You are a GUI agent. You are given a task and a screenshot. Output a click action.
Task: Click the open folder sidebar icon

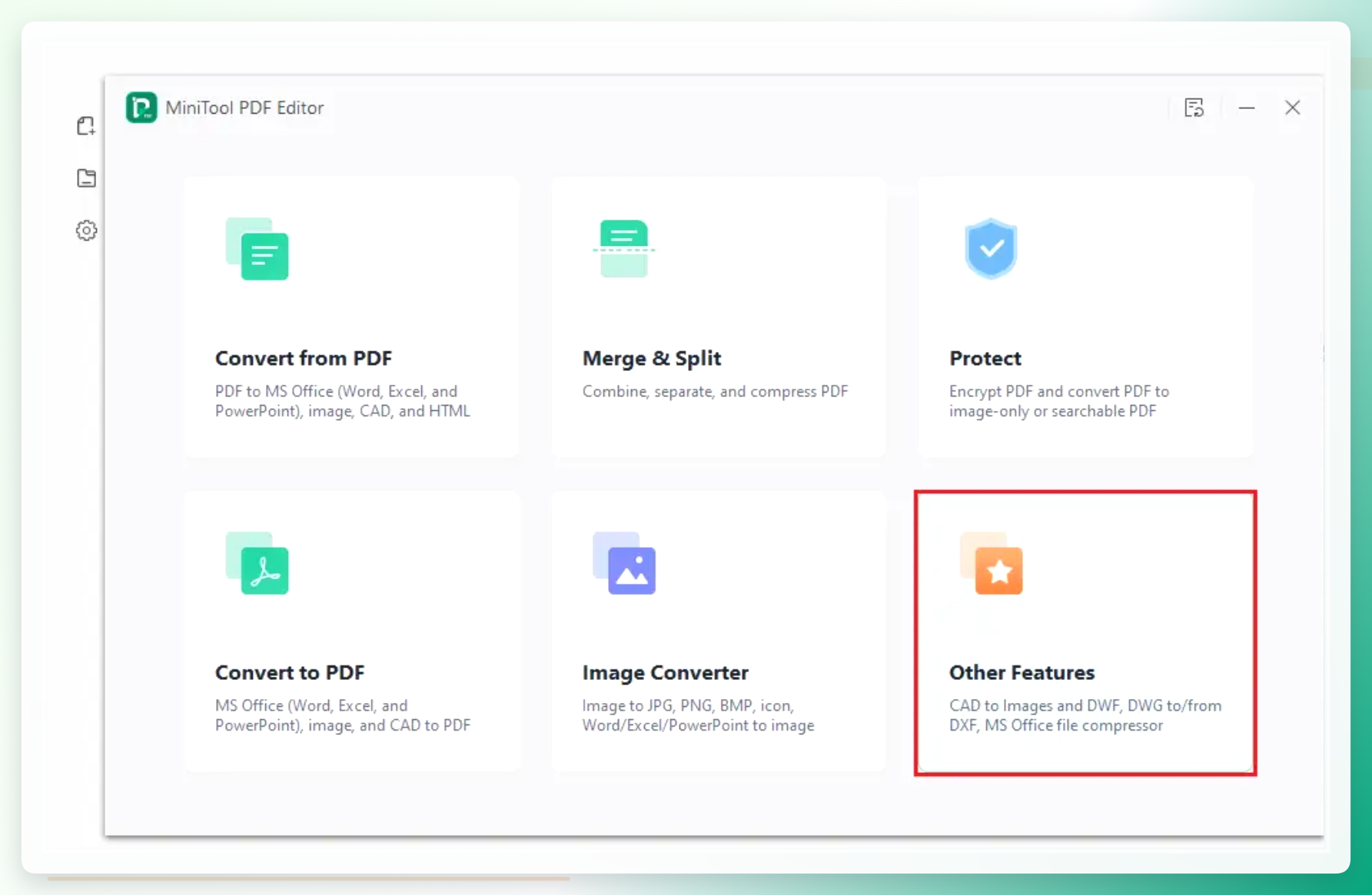pos(86,178)
